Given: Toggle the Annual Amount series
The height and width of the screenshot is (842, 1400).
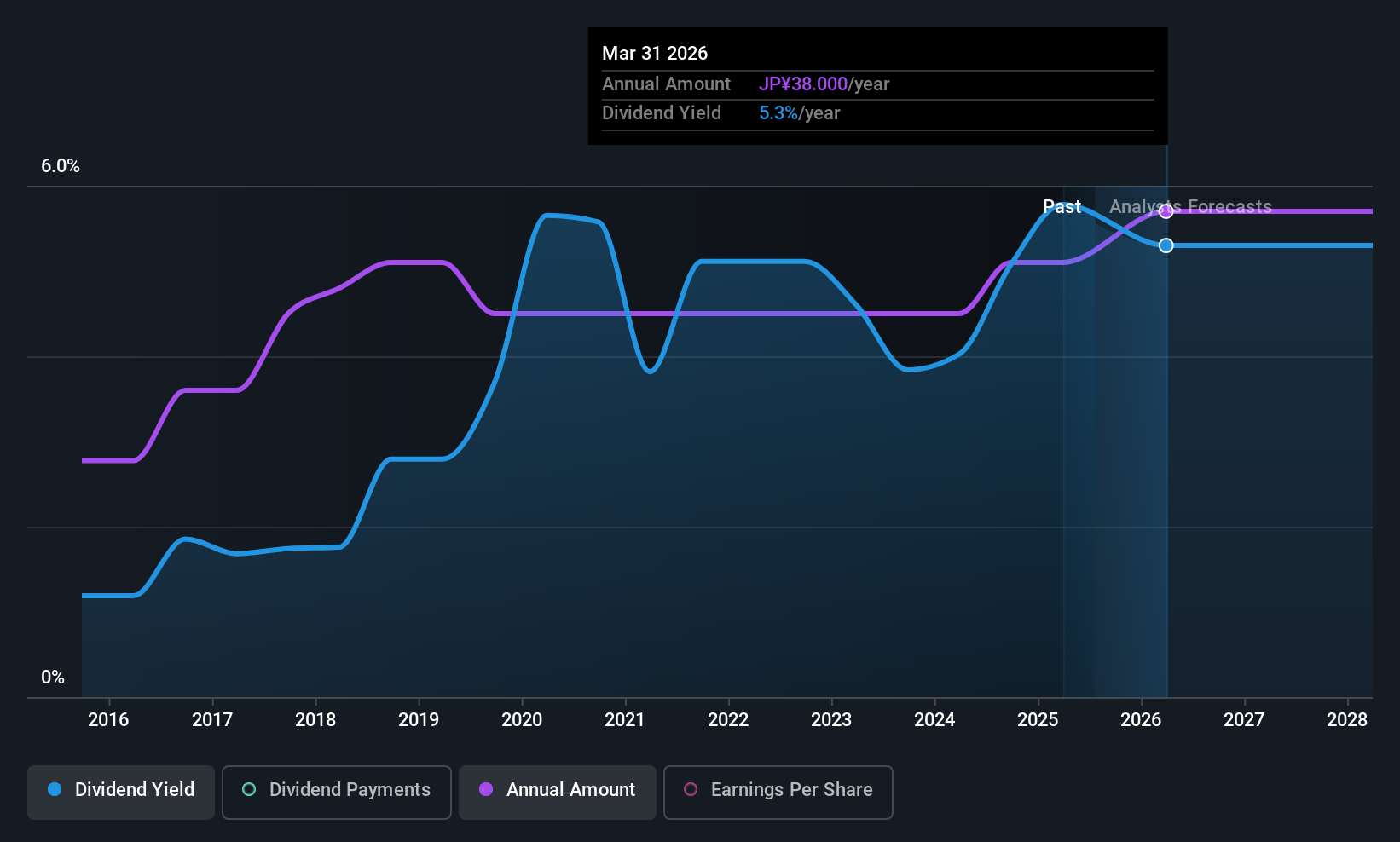Looking at the screenshot, I should click(x=558, y=793).
